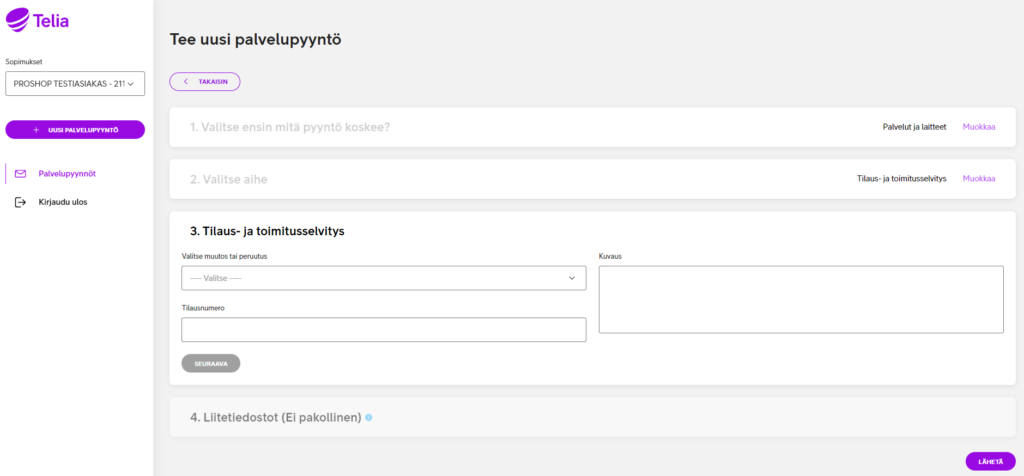Open the Palvelupyynnöt menu item
Image resolution: width=1024 pixels, height=476 pixels.
click(67, 174)
